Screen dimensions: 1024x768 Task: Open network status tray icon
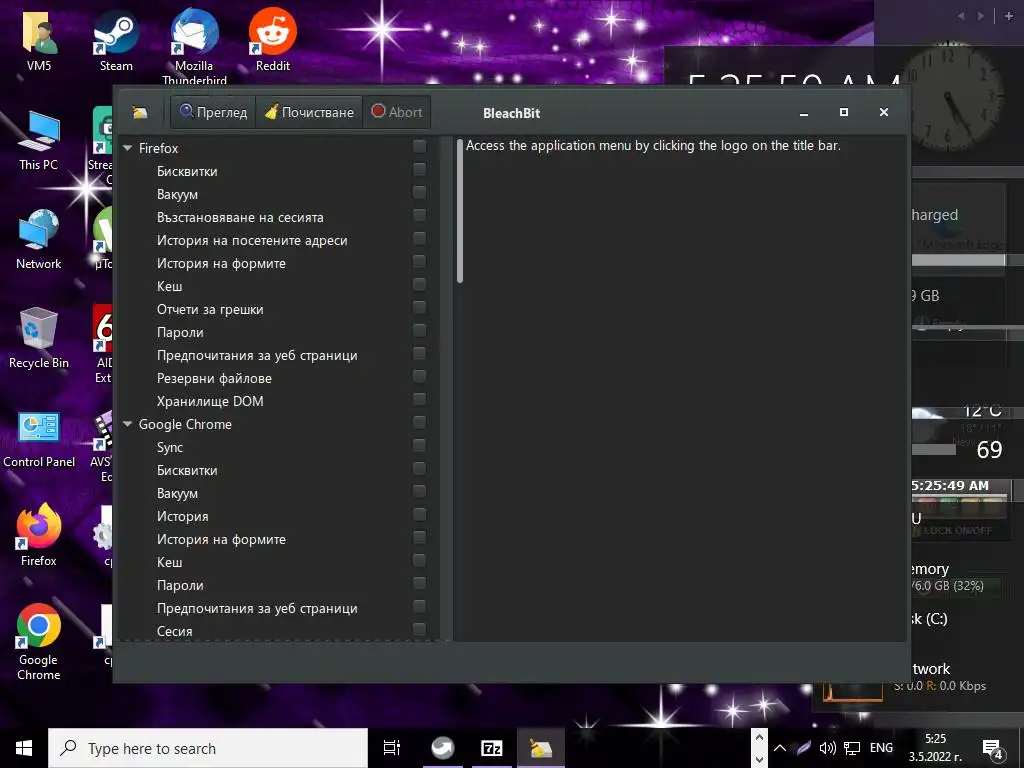[852, 748]
